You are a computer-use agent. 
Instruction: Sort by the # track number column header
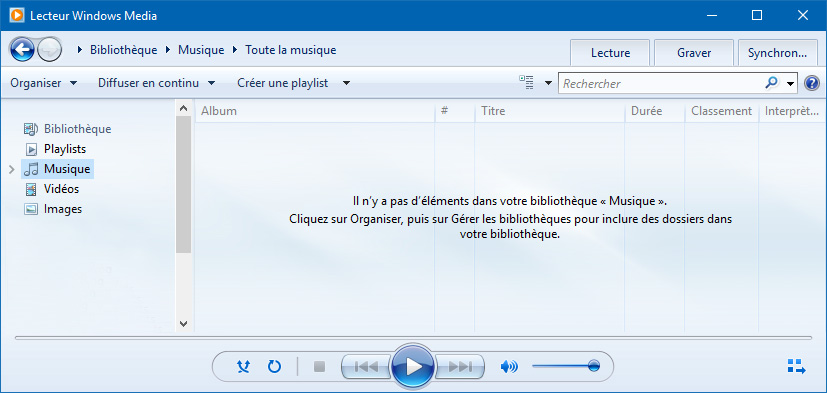click(x=455, y=111)
